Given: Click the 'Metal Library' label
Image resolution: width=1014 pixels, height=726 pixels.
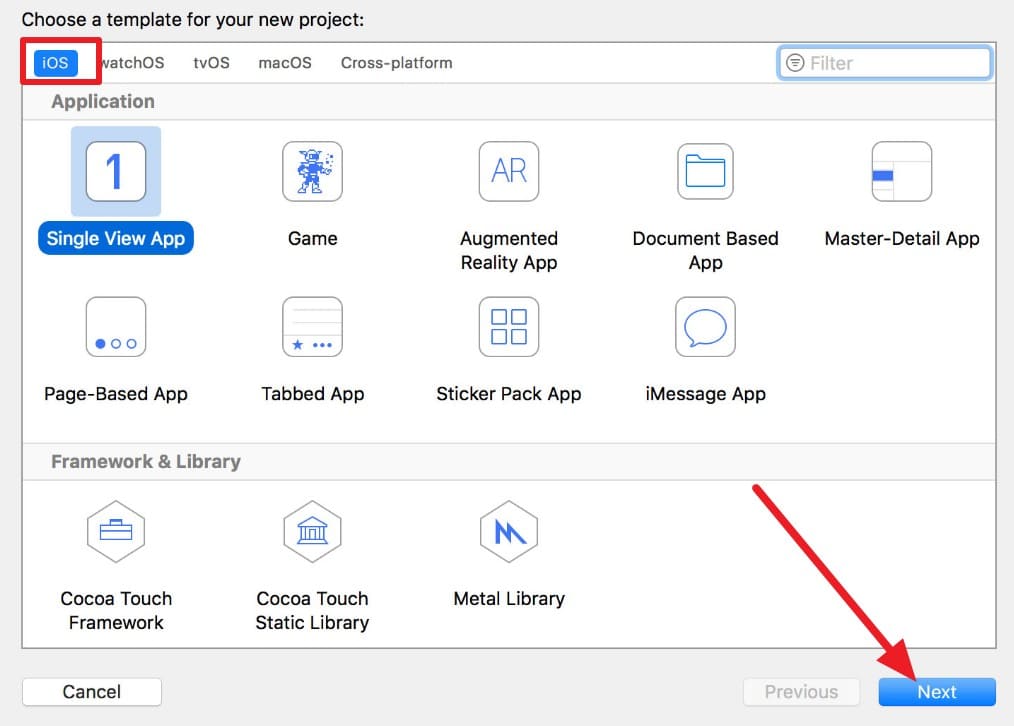Looking at the screenshot, I should [509, 599].
